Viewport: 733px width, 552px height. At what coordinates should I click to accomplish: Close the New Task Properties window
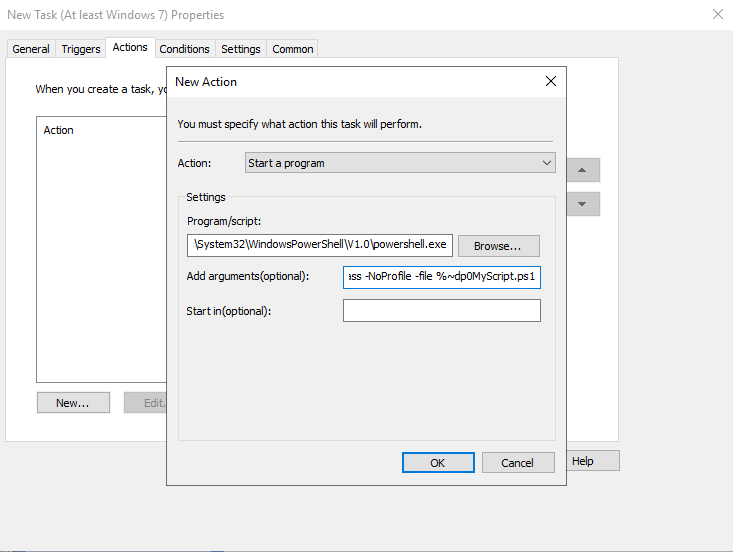coord(718,14)
